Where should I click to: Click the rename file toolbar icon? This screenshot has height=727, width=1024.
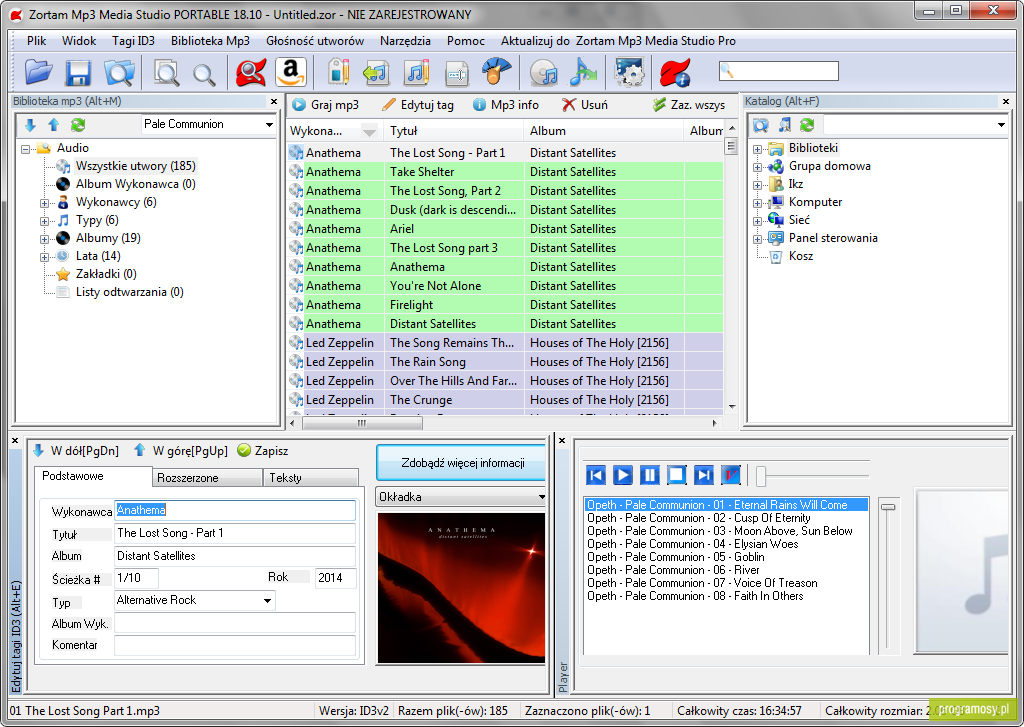pyautogui.click(x=457, y=73)
